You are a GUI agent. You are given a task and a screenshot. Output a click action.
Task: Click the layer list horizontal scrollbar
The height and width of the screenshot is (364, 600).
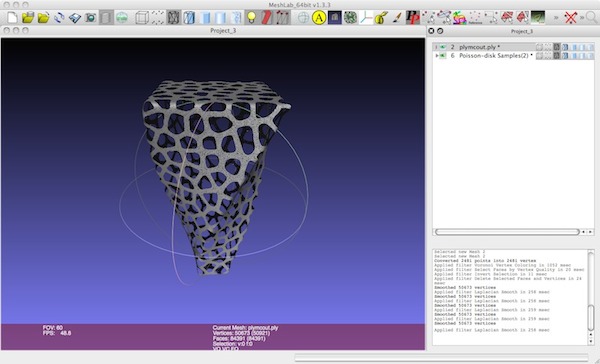(507, 232)
